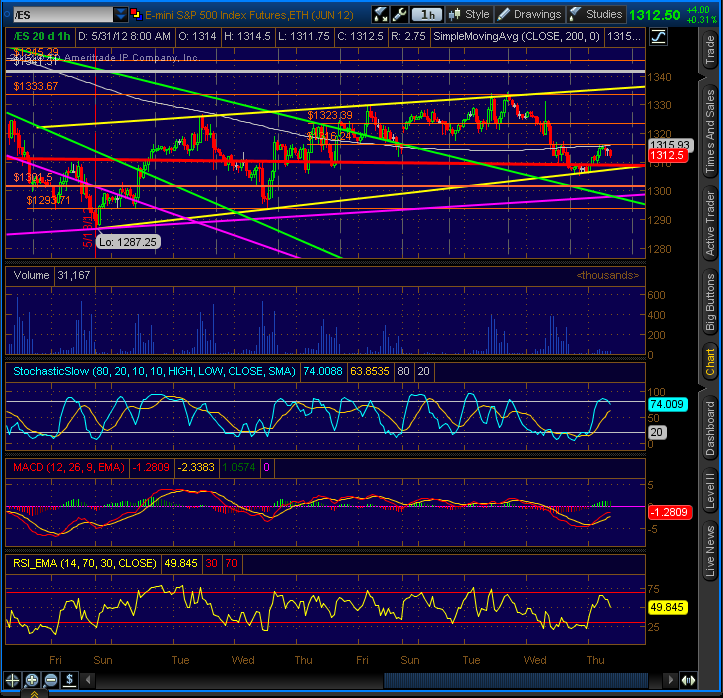The width and height of the screenshot is (723, 698).
Task: Click the expansion area arrows icon at bottom right
Action: [x=688, y=680]
